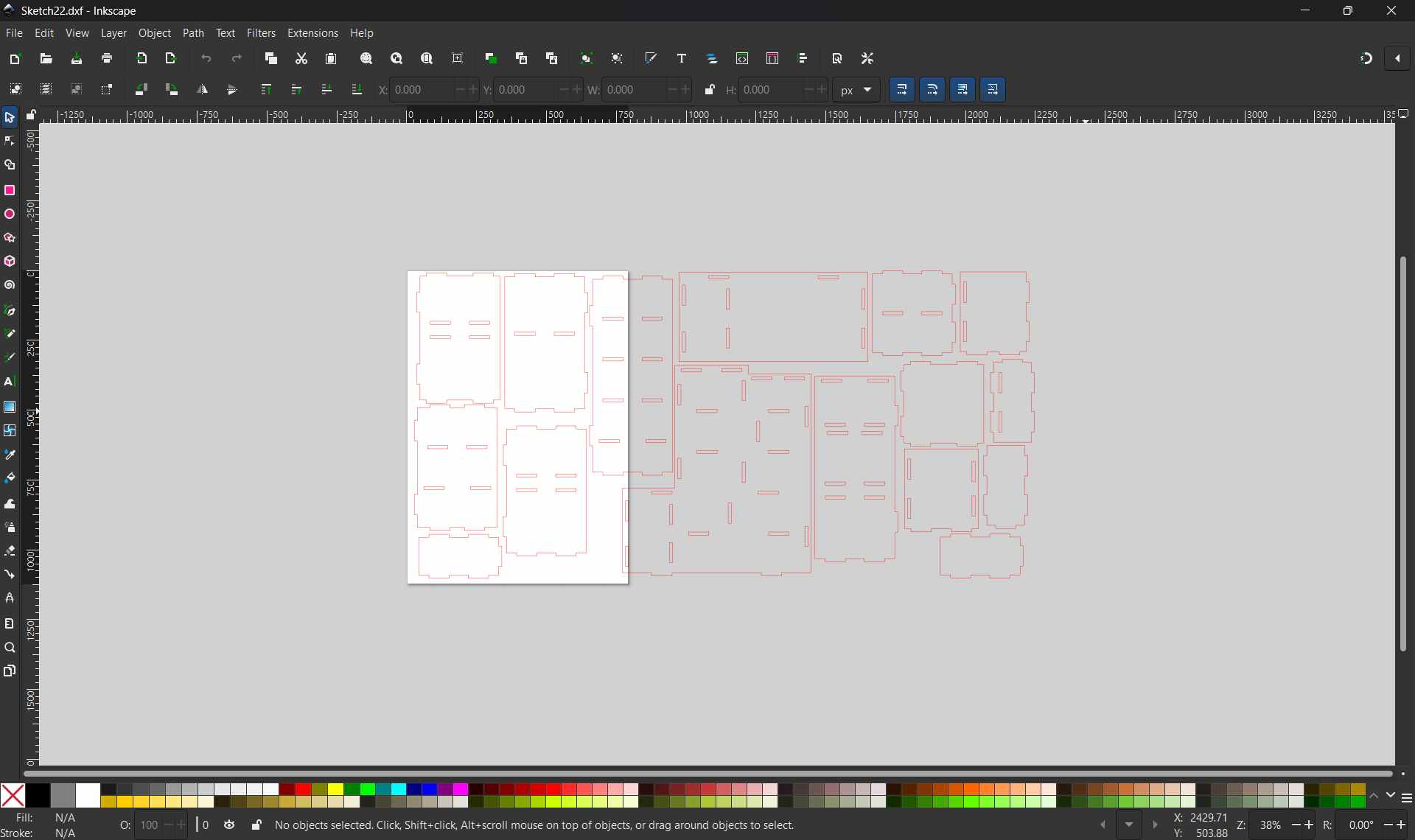This screenshot has width=1415, height=840.
Task: Select the Text tool in the left toolbar
Action: tap(10, 382)
